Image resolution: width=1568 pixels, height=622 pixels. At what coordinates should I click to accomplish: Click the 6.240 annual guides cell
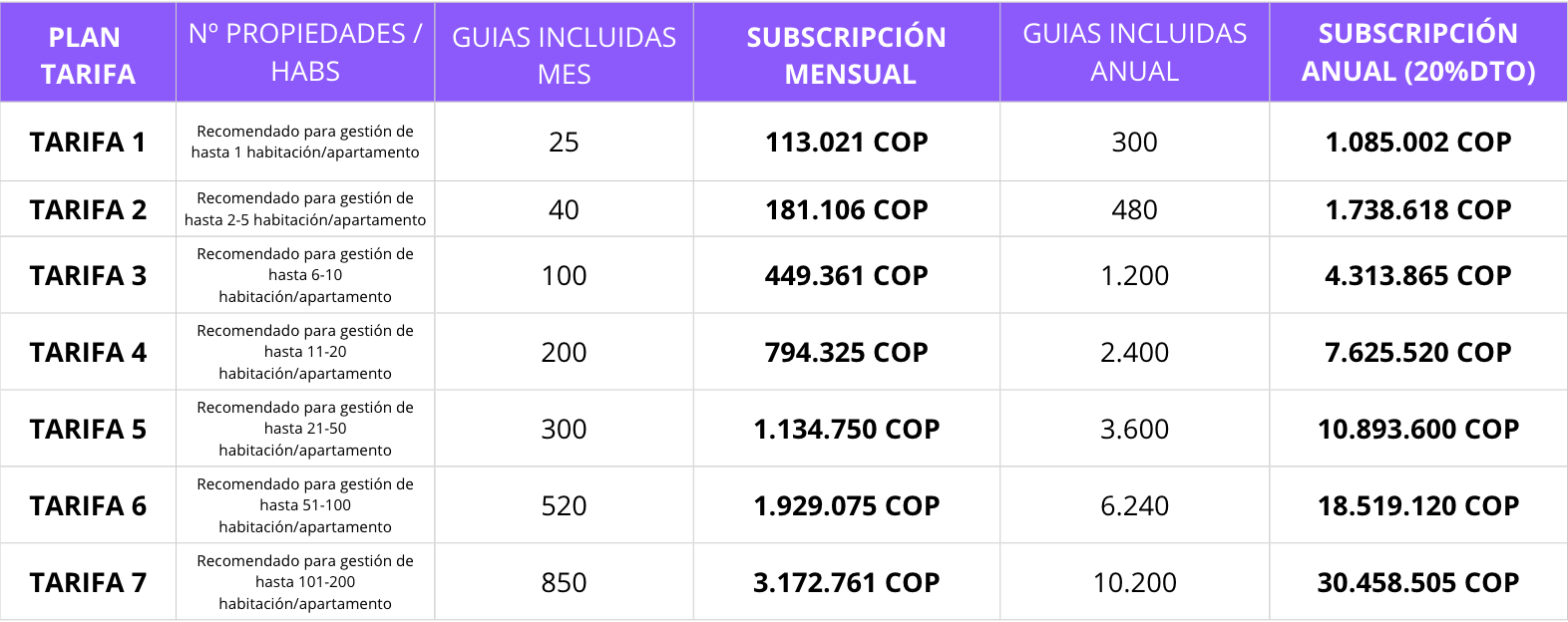tap(1134, 505)
